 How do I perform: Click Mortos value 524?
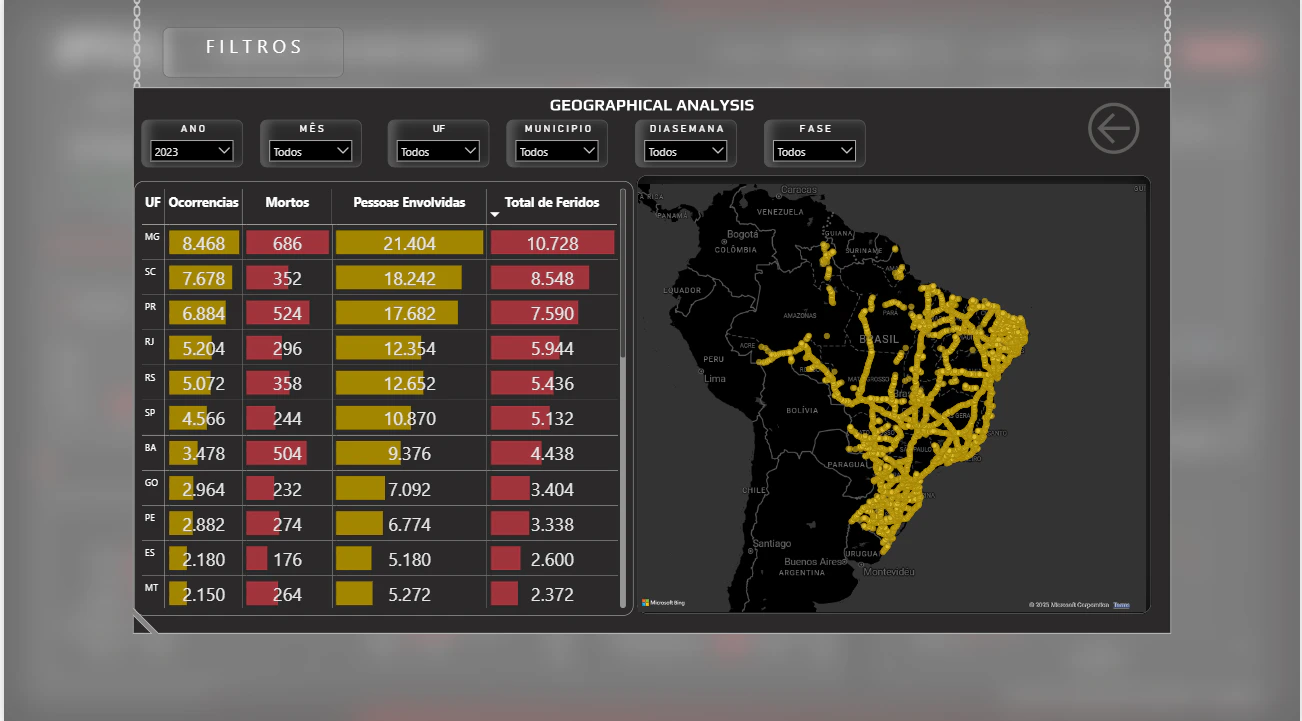tap(287, 313)
